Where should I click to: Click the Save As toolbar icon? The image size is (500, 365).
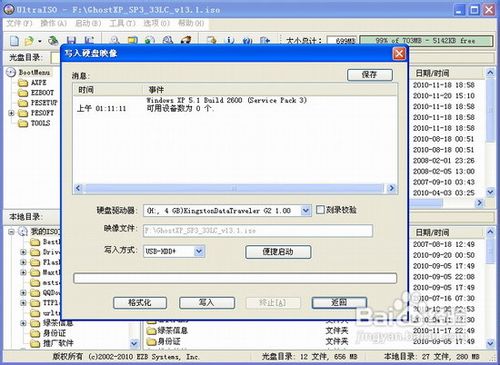coord(89,41)
